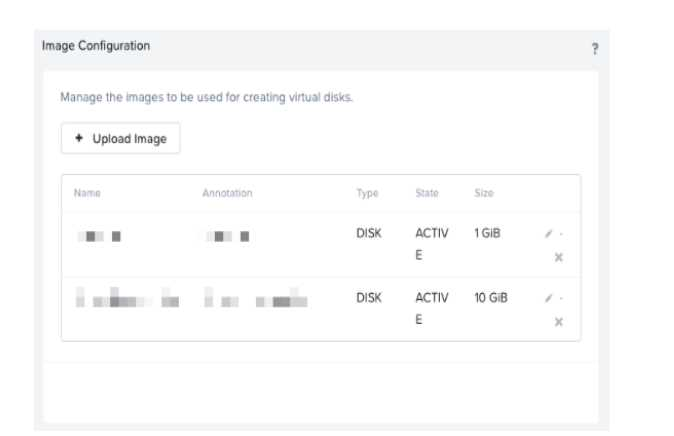Viewport: 674px width, 436px height.
Task: Click the Type column header
Action: tap(367, 193)
